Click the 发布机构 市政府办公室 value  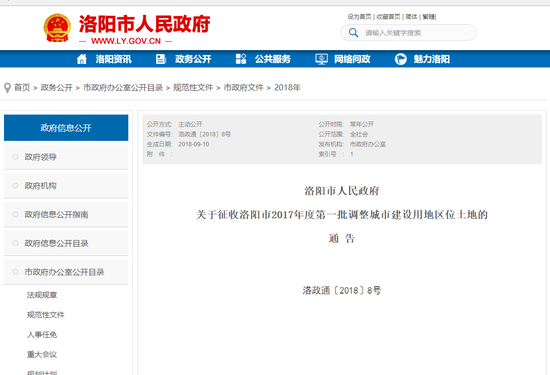[x=368, y=144]
